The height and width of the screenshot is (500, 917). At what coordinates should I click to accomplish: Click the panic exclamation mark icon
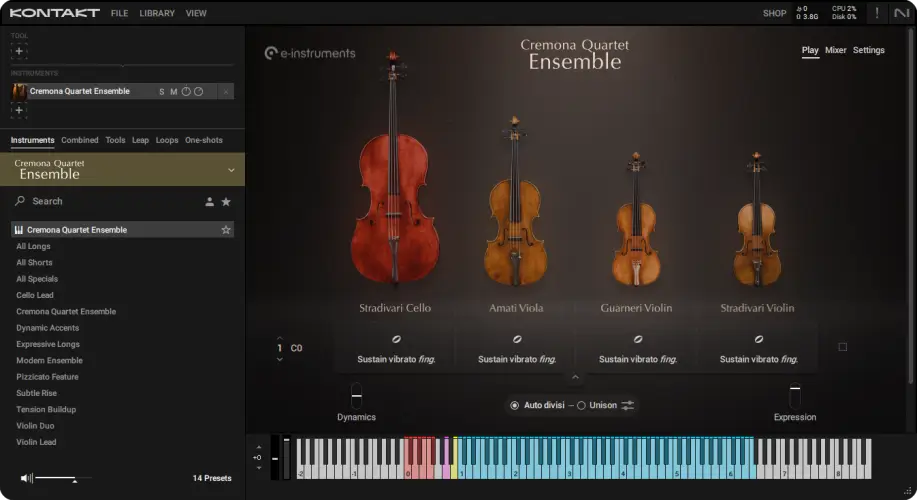pyautogui.click(x=877, y=13)
